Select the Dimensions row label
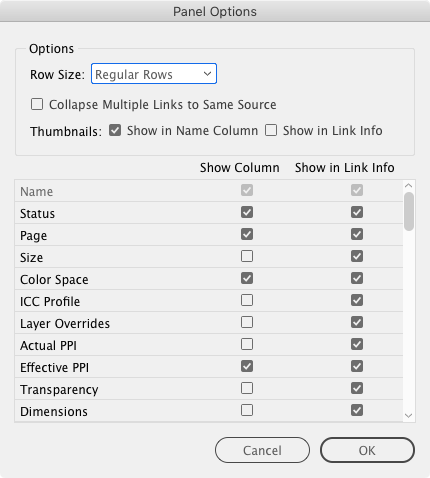The height and width of the screenshot is (478, 430). (54, 411)
